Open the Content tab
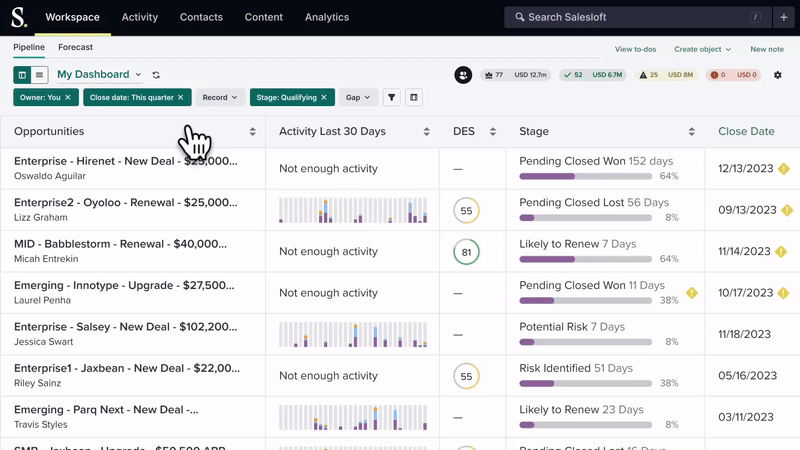 click(264, 17)
